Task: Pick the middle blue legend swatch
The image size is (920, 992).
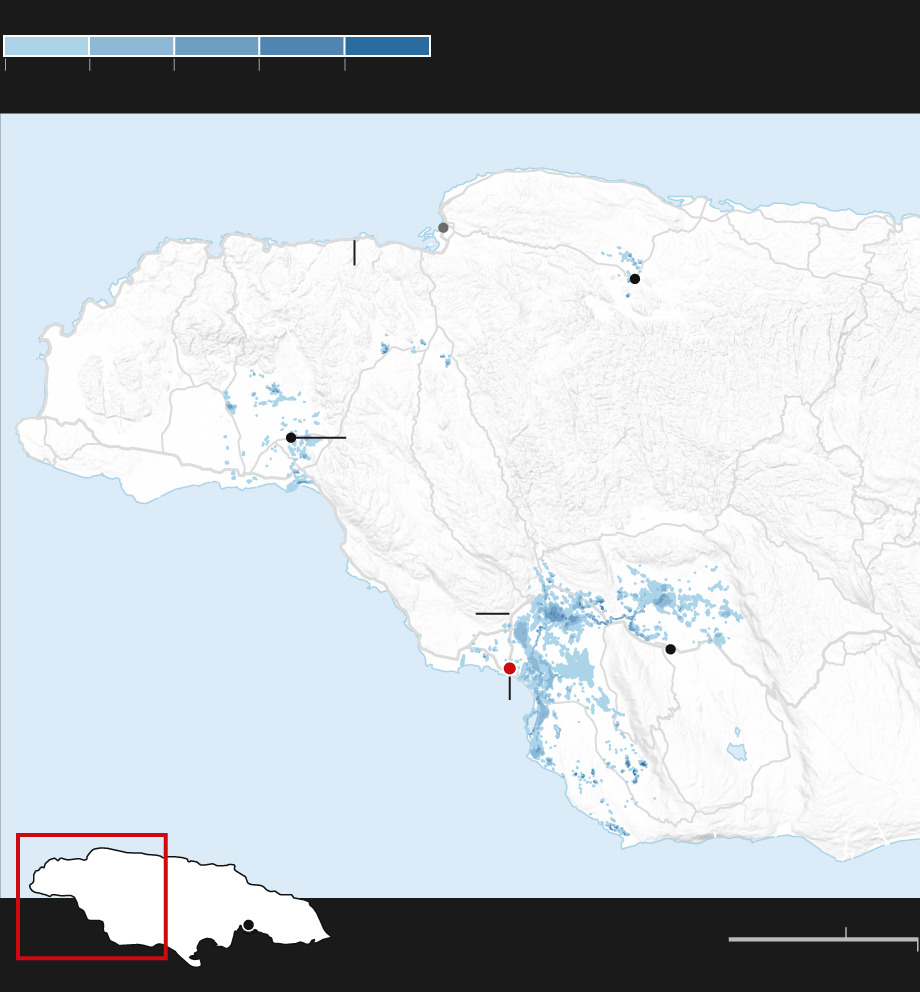Action: tap(216, 46)
